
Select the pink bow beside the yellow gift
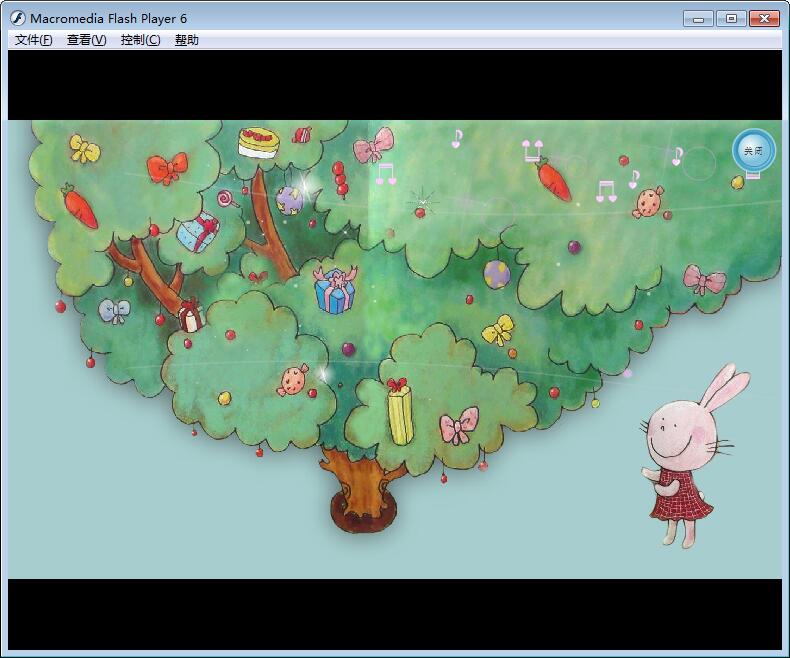click(x=459, y=425)
